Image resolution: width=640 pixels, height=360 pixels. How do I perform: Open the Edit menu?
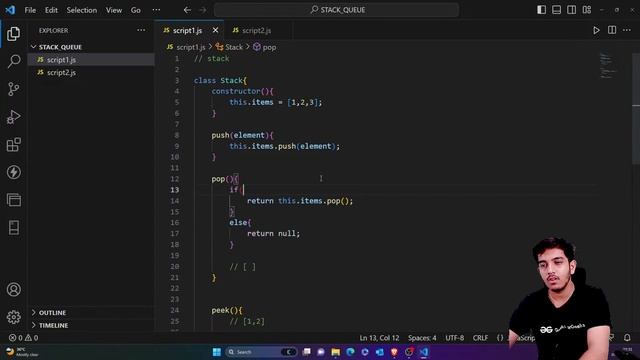tap(51, 10)
